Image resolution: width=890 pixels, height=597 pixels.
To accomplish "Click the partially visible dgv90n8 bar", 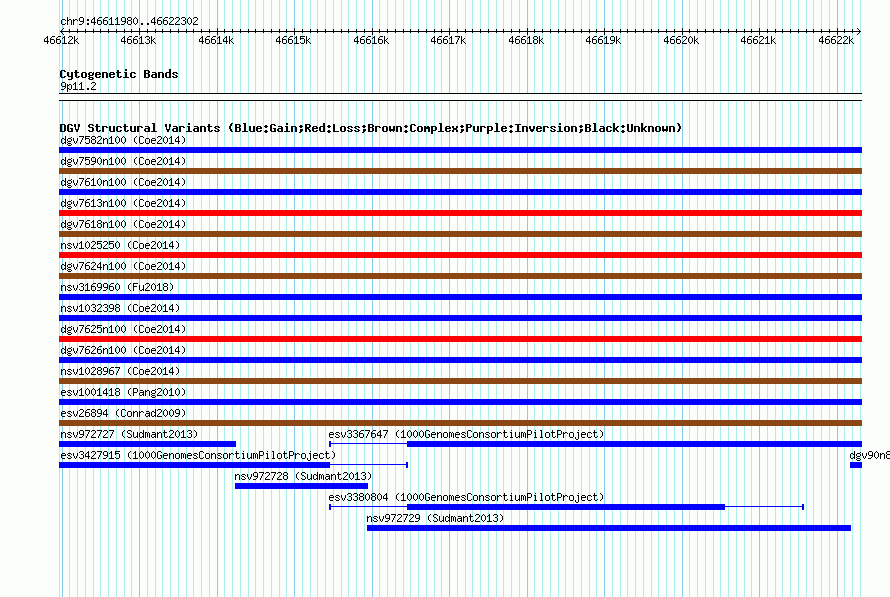I will coord(856,465).
